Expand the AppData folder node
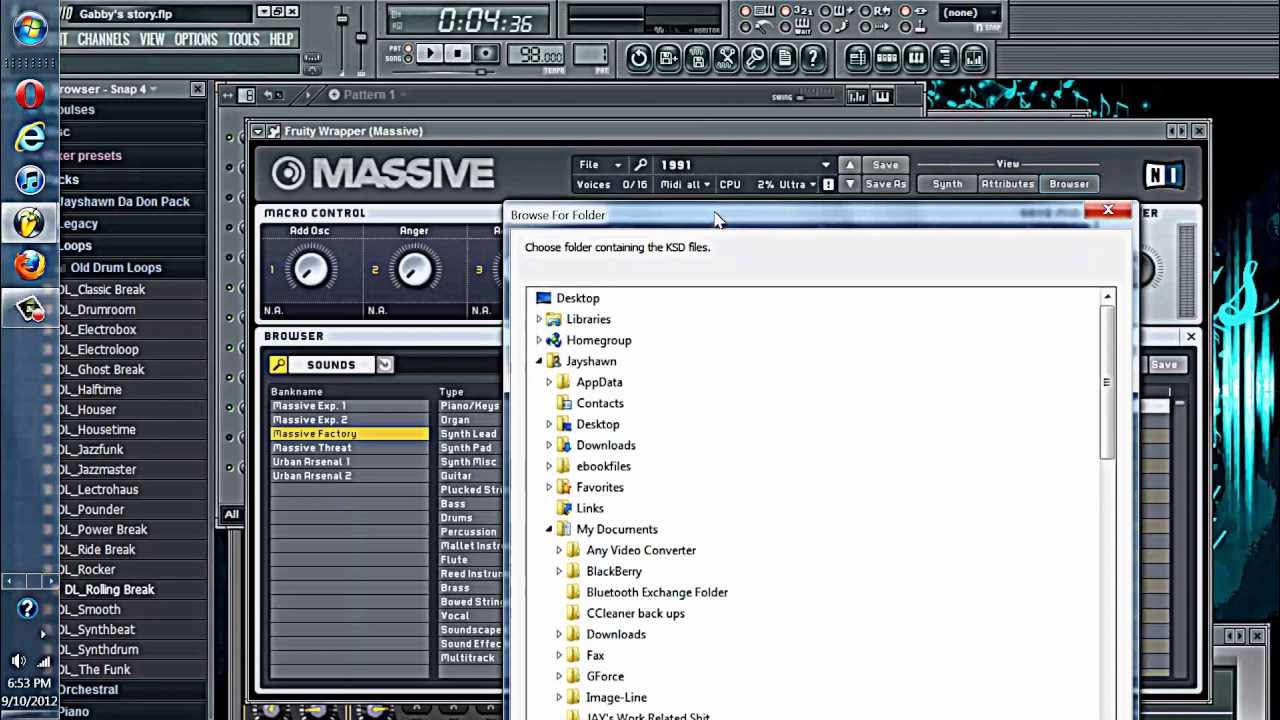This screenshot has height=720, width=1280. 549,382
